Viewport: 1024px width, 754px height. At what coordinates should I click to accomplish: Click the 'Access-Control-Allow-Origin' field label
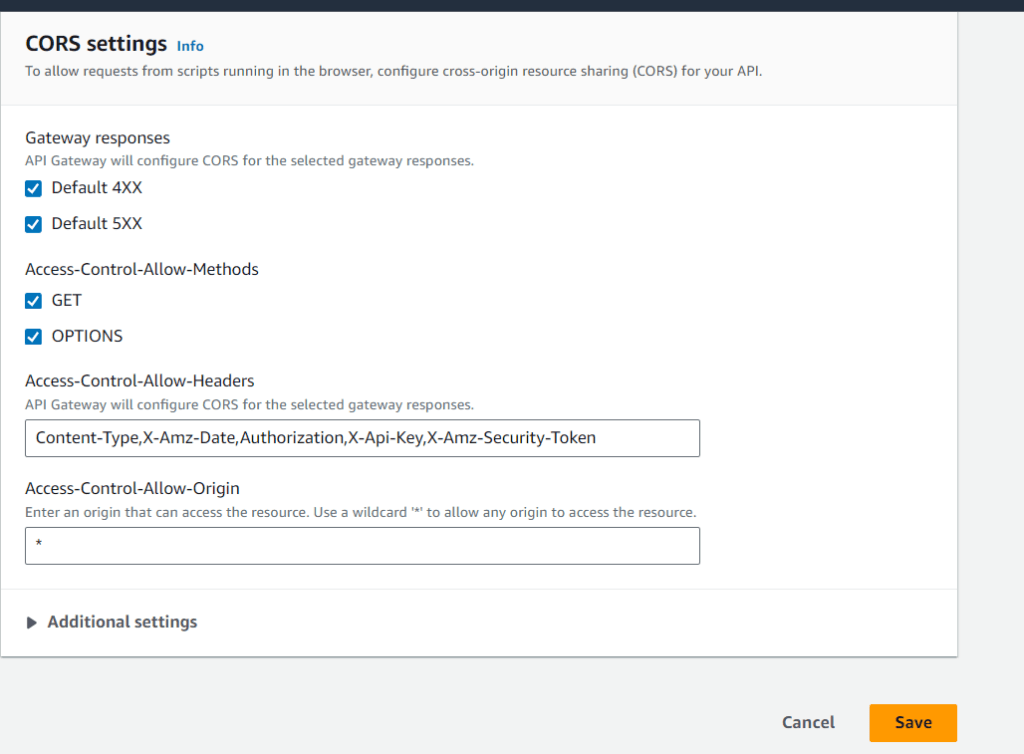point(132,488)
